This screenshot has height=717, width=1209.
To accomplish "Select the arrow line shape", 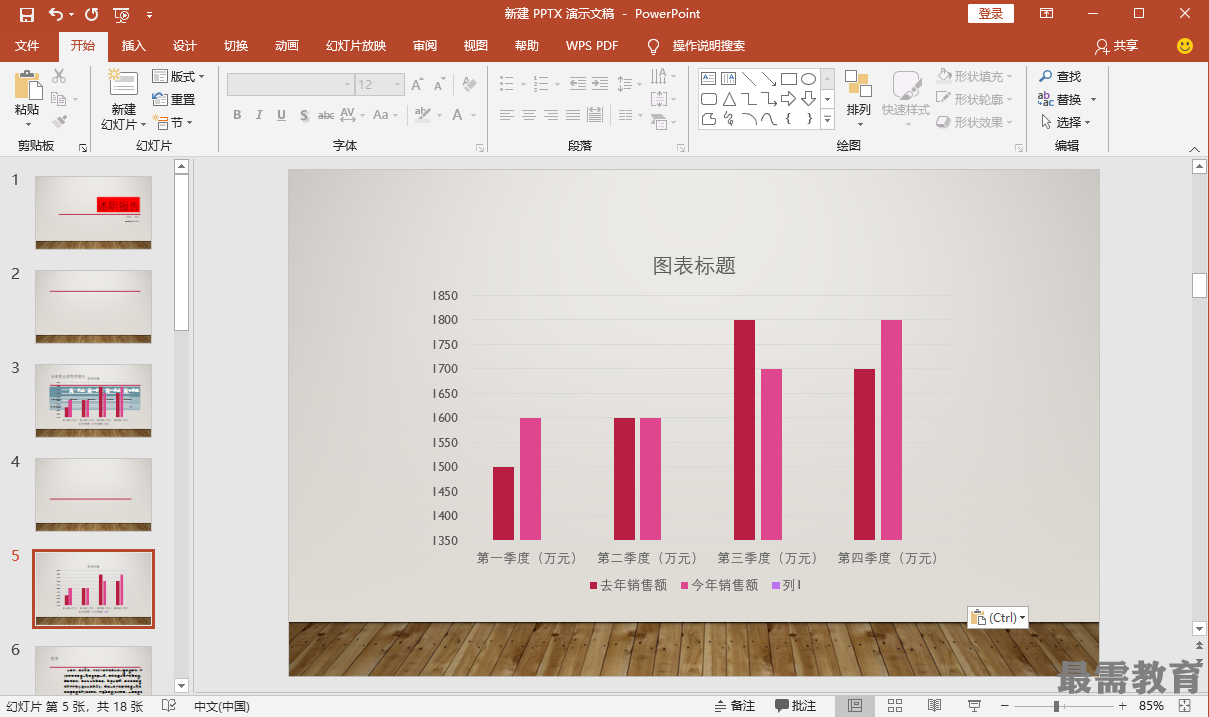I will coord(768,78).
